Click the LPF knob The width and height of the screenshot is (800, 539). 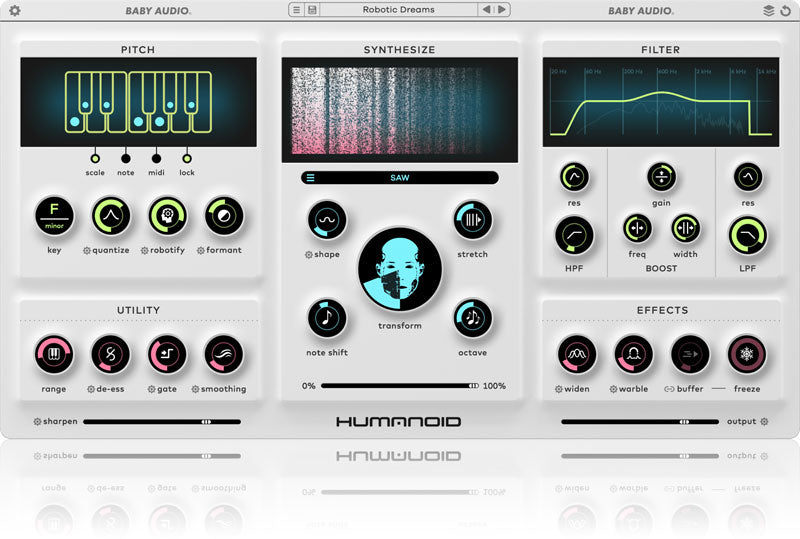(747, 235)
